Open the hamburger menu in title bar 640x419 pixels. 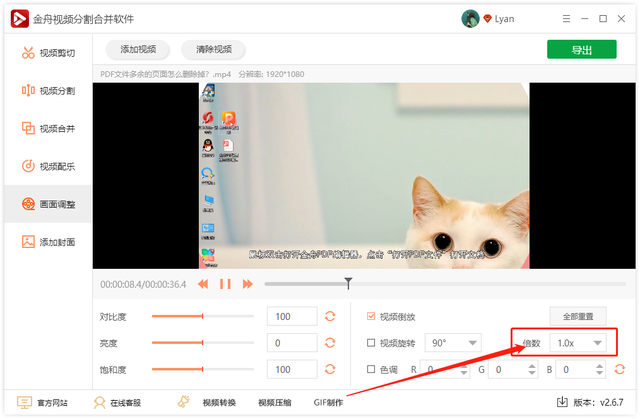click(566, 19)
